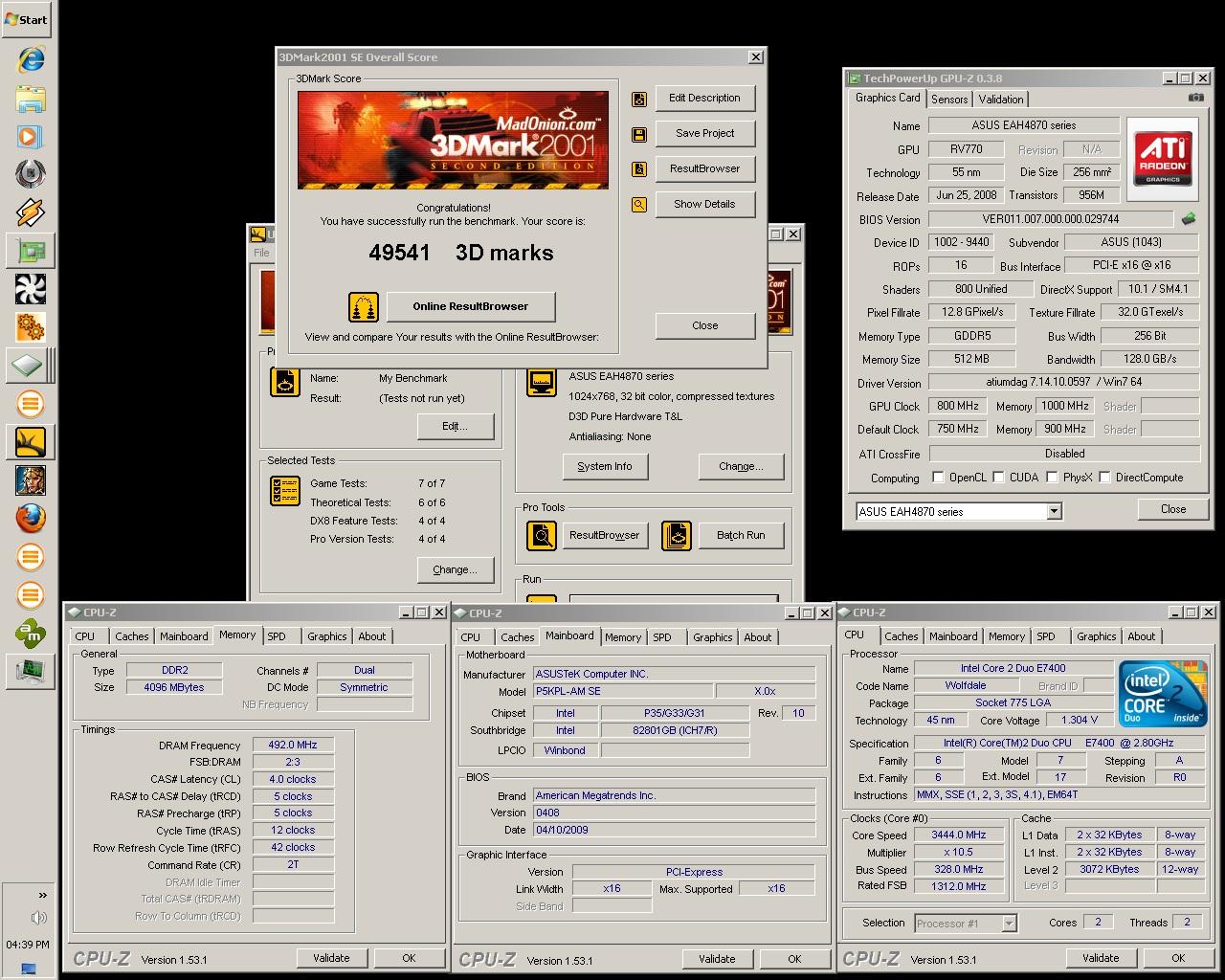Switch to the 3DMark2001 yellow taskbar icon
This screenshot has height=980, width=1225.
click(31, 442)
